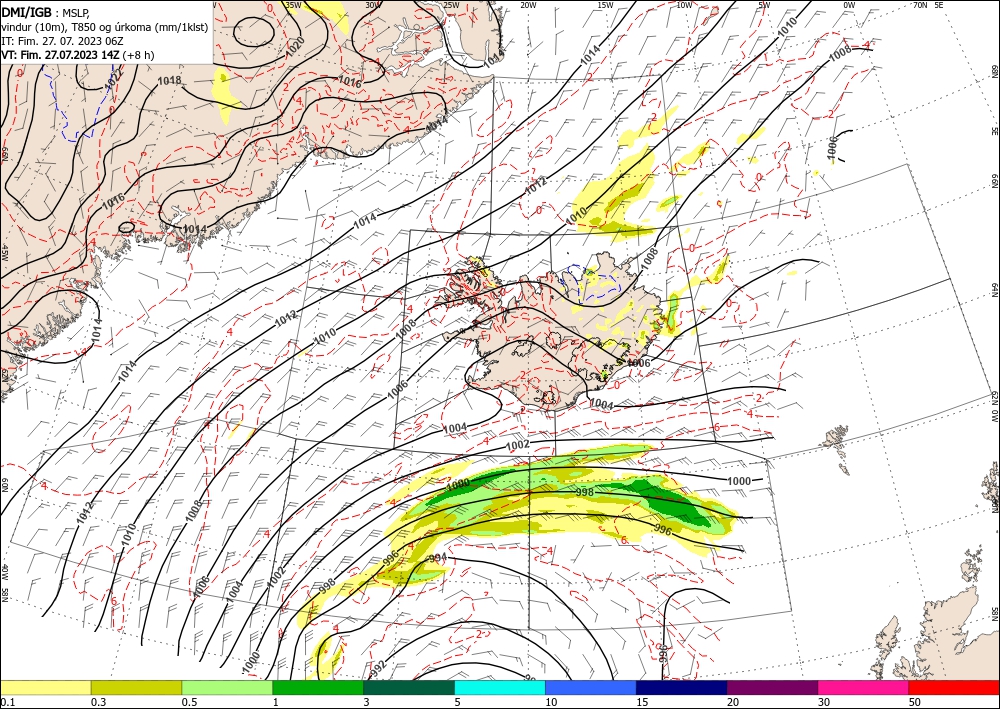Click the '1000' label inside the green rain band

click(x=458, y=485)
